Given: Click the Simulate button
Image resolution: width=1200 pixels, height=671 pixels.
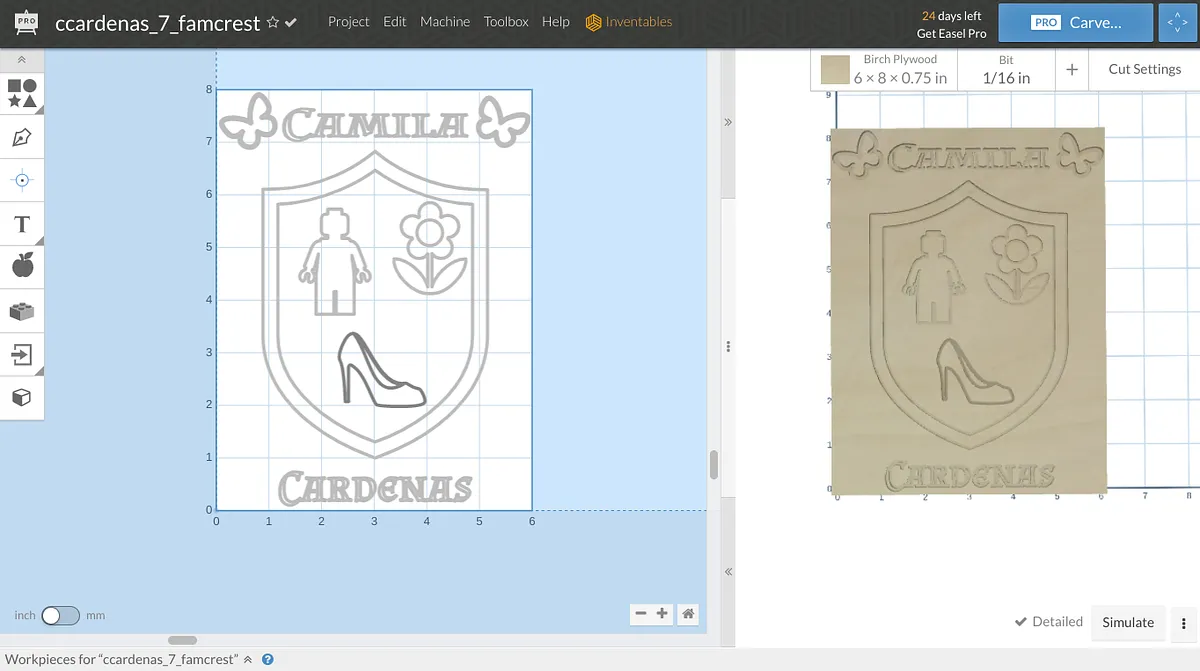Looking at the screenshot, I should 1128,622.
